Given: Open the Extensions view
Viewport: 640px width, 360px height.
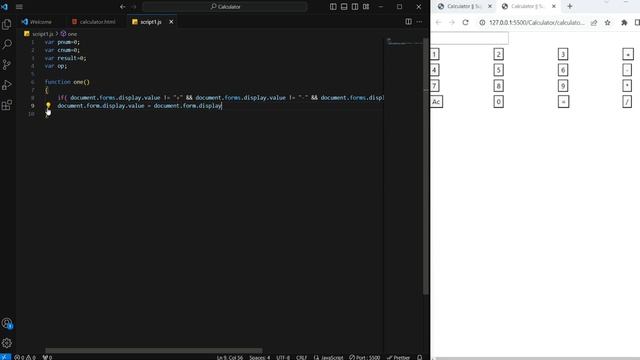Looking at the screenshot, I should [x=7, y=105].
